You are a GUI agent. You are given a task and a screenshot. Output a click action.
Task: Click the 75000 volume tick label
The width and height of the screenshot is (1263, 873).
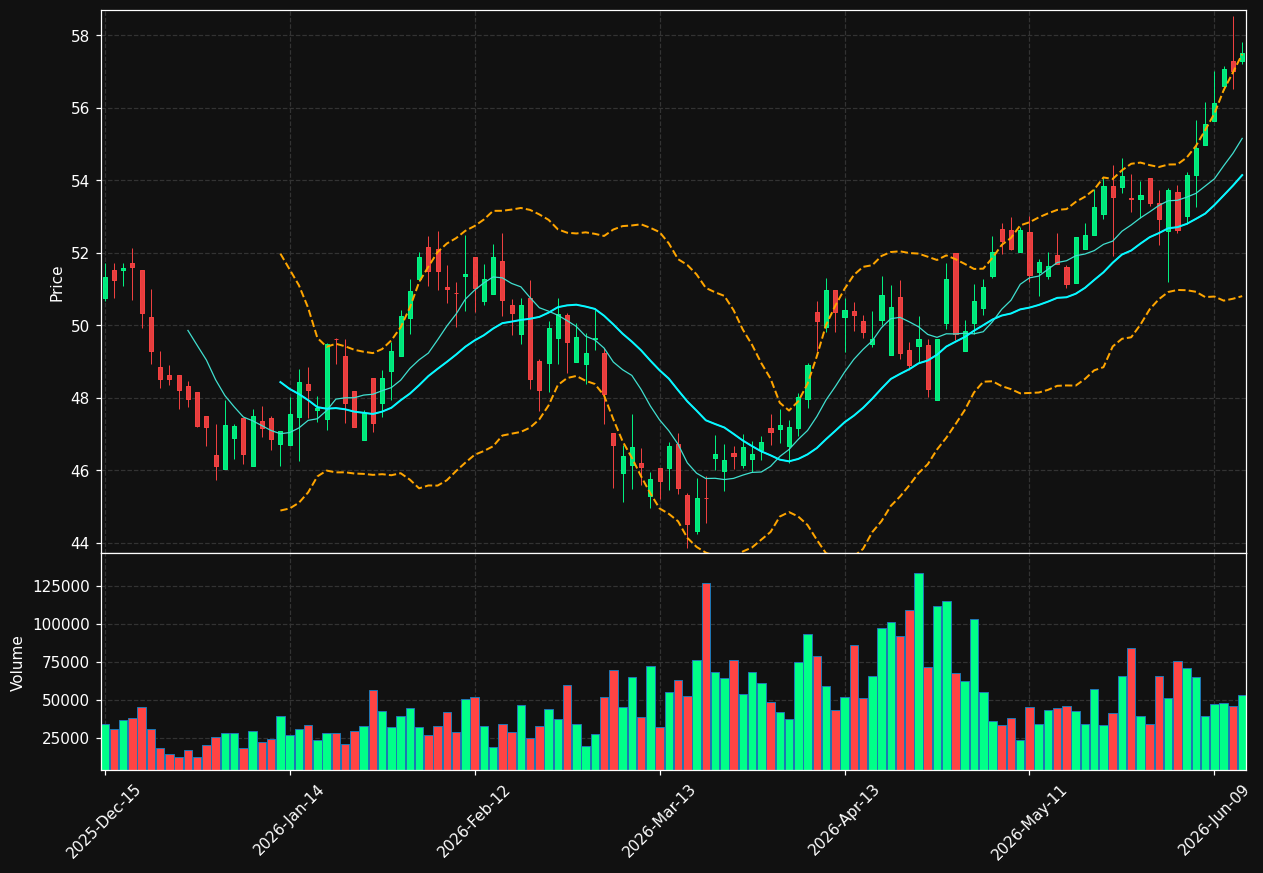67,662
